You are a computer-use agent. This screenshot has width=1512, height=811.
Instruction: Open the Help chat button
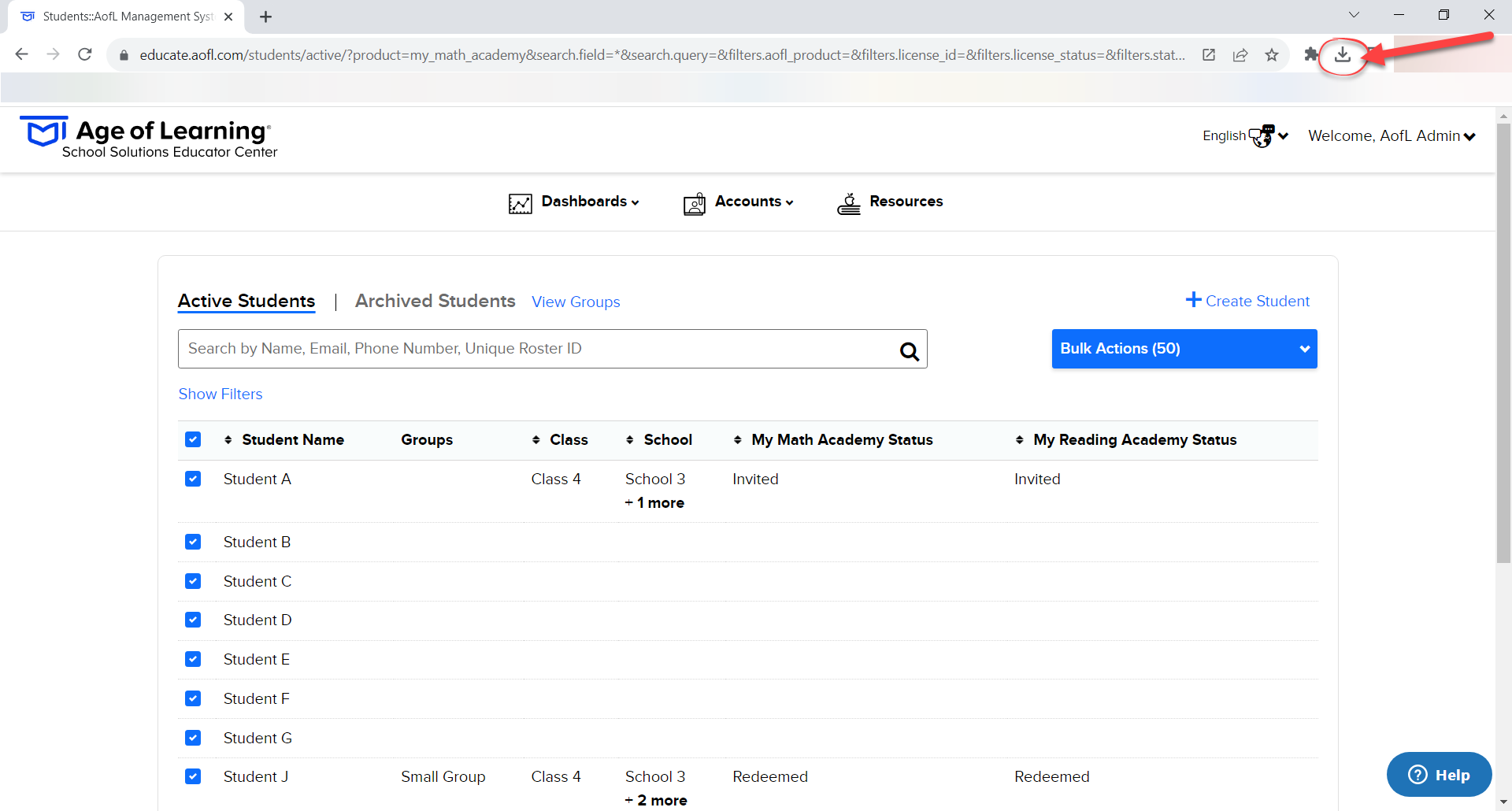point(1439,775)
